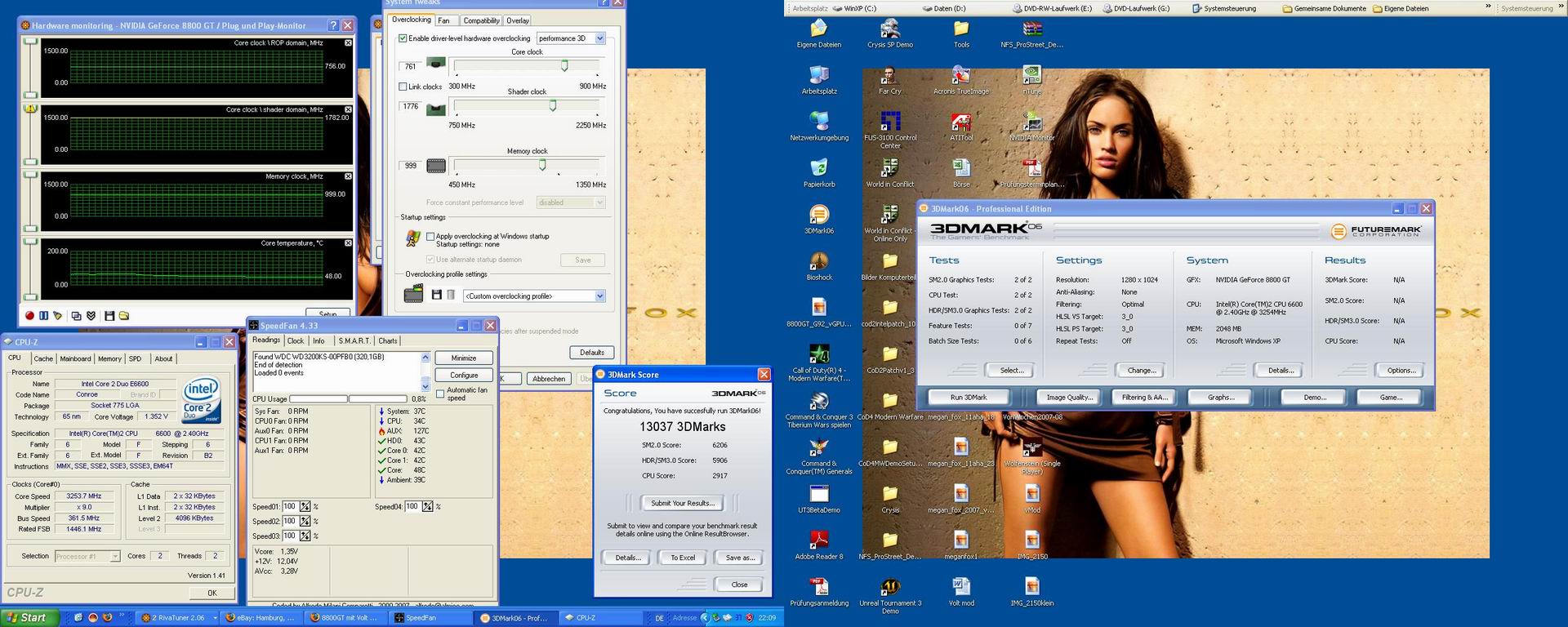Click the To Excel button
Image resolution: width=1568 pixels, height=627 pixels.
pyautogui.click(x=683, y=558)
